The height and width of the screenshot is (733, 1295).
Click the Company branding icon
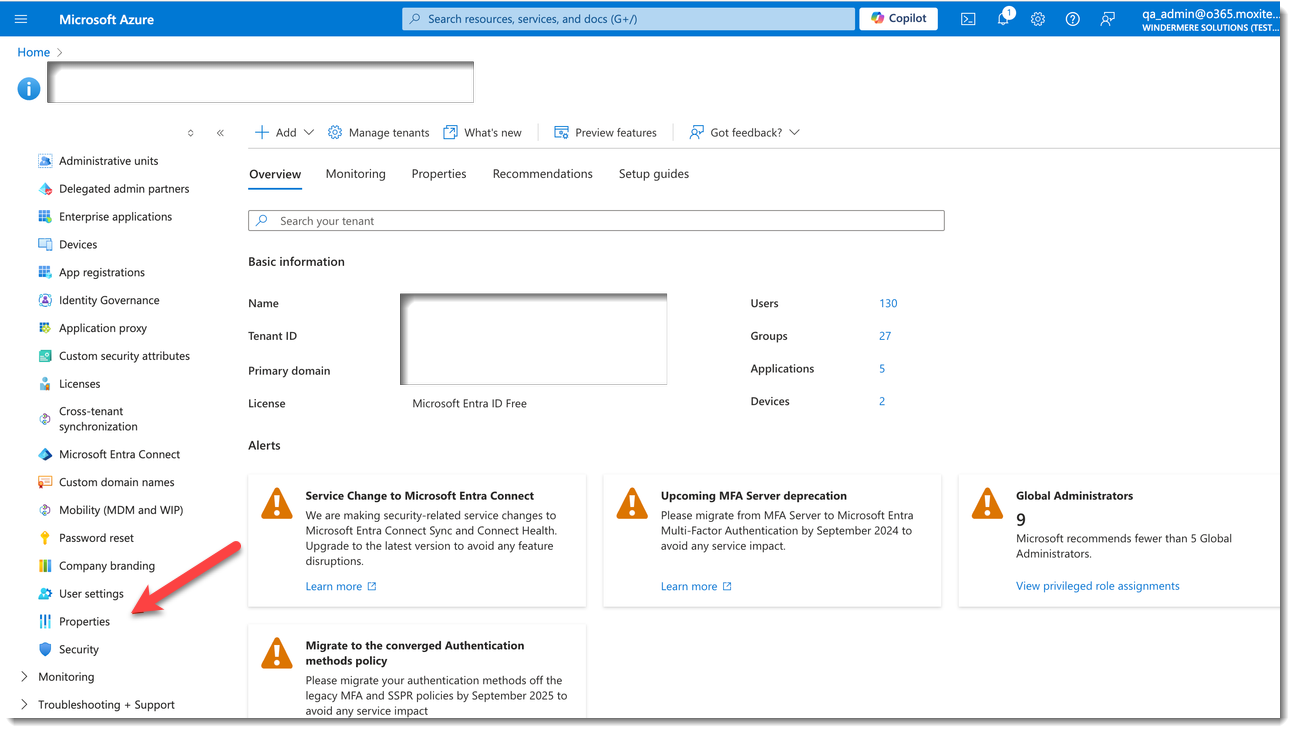(45, 567)
